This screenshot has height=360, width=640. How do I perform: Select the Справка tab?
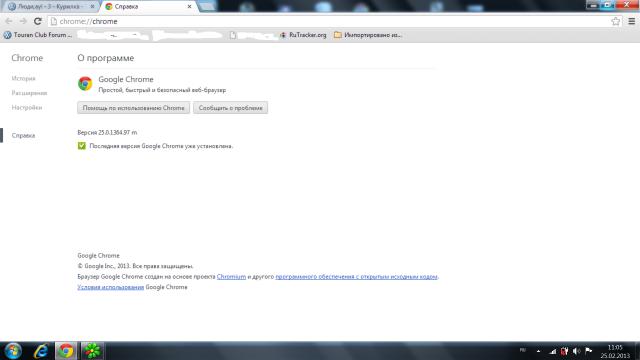[x=147, y=7]
